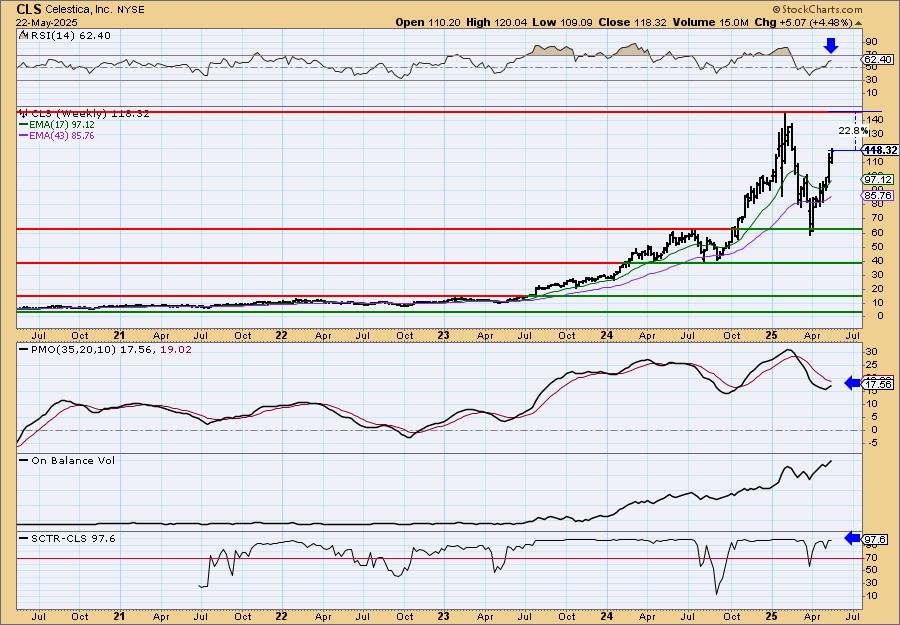Click the 25 label on the PMO axis
Screen dimensions: 900x625
(x=872, y=364)
